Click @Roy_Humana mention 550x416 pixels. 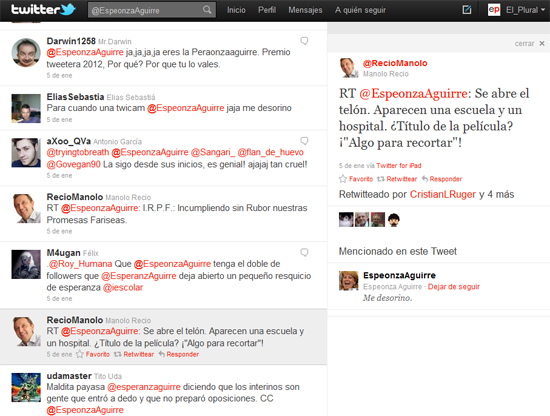pos(80,264)
